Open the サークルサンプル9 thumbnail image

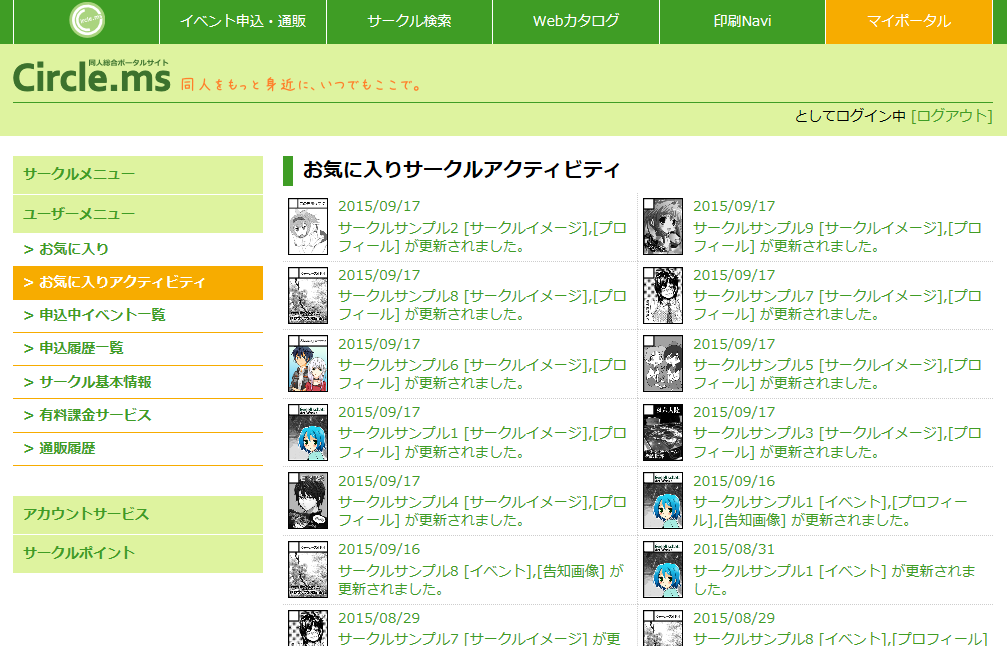coord(663,227)
